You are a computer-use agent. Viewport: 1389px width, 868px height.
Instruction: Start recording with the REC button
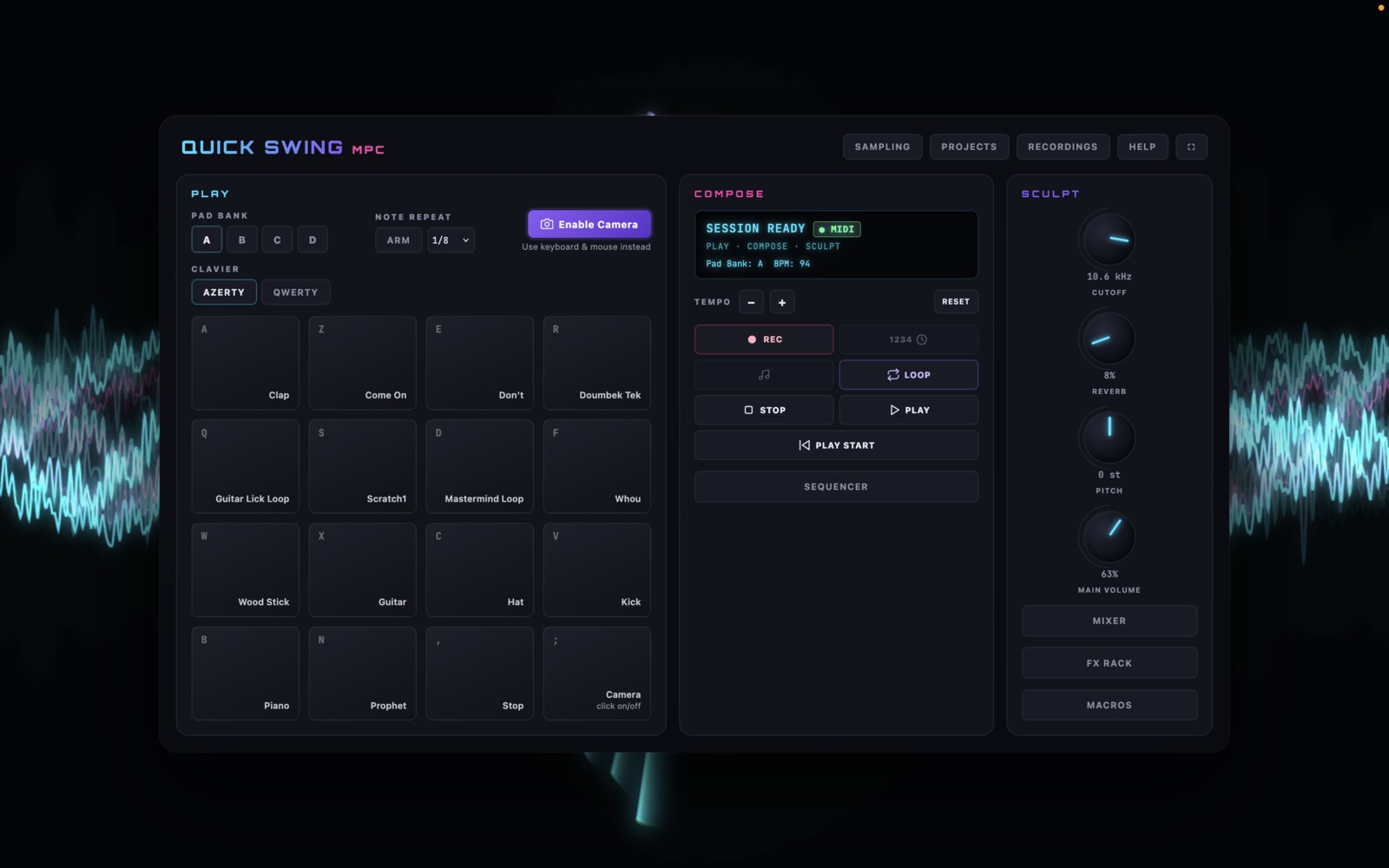pyautogui.click(x=764, y=339)
